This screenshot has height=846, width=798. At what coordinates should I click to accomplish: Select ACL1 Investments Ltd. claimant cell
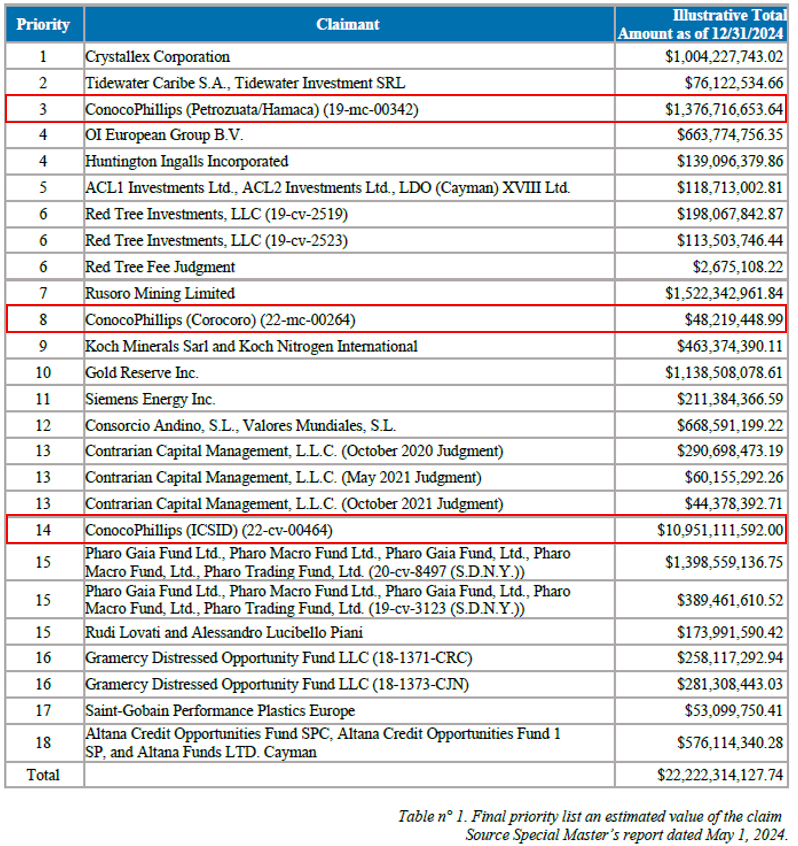tap(349, 188)
